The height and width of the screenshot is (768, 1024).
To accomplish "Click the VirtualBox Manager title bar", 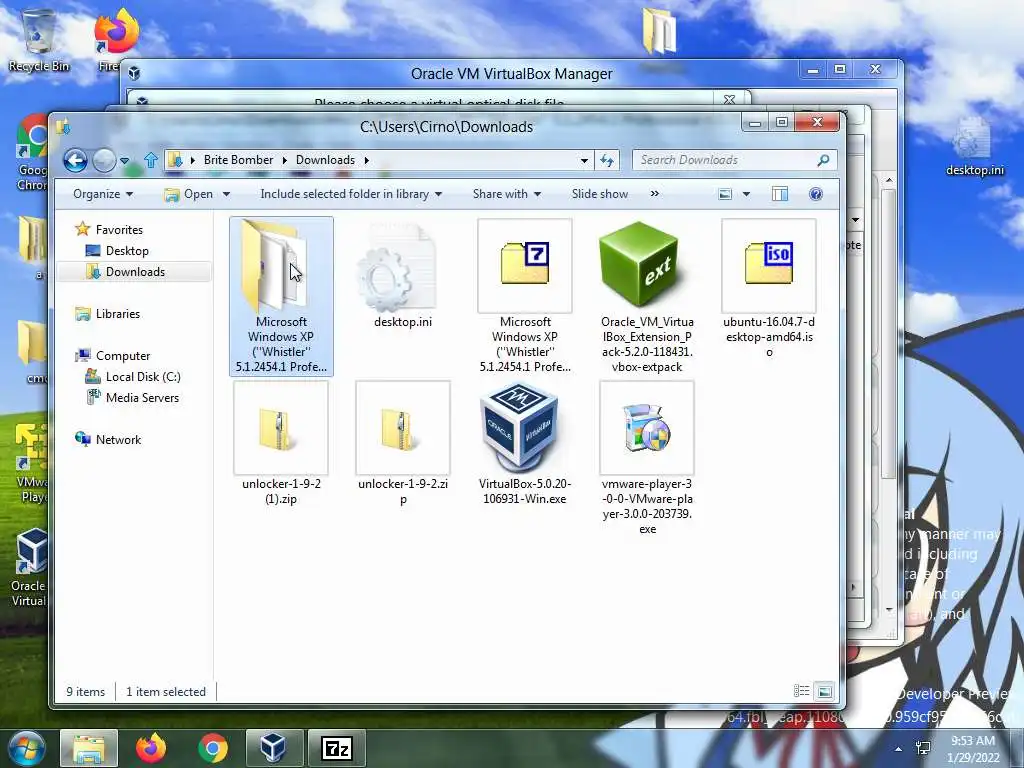I will click(511, 74).
